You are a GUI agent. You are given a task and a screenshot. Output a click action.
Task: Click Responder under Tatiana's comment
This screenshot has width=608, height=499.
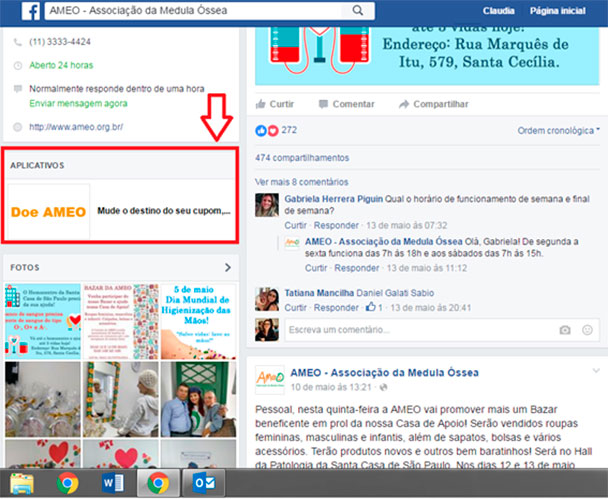coord(336,307)
